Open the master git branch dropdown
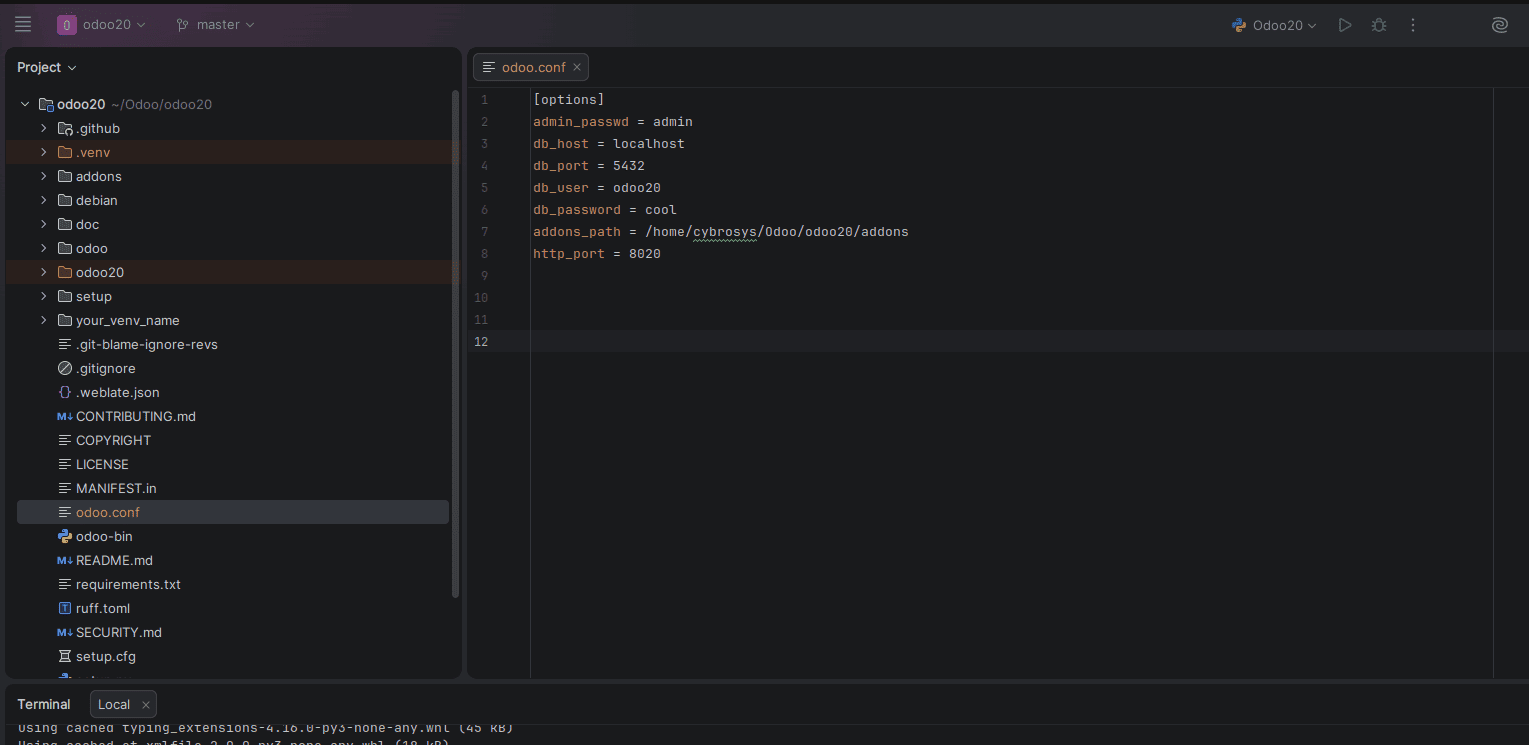This screenshot has width=1529, height=745. (x=215, y=24)
